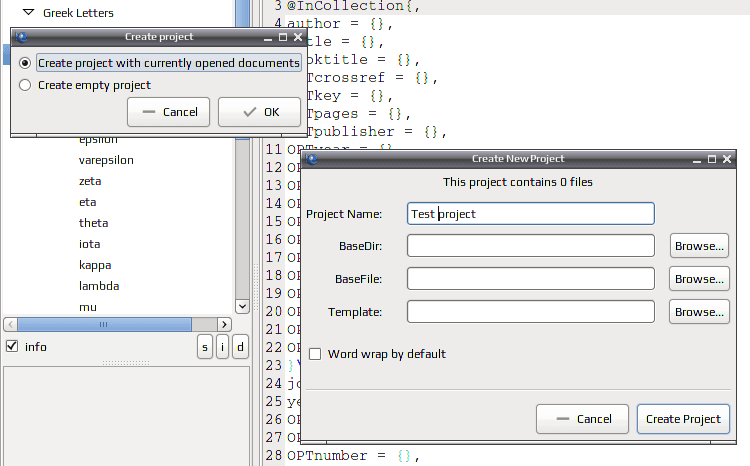
Task: Maximize the Create project dialog
Action: [x=283, y=37]
